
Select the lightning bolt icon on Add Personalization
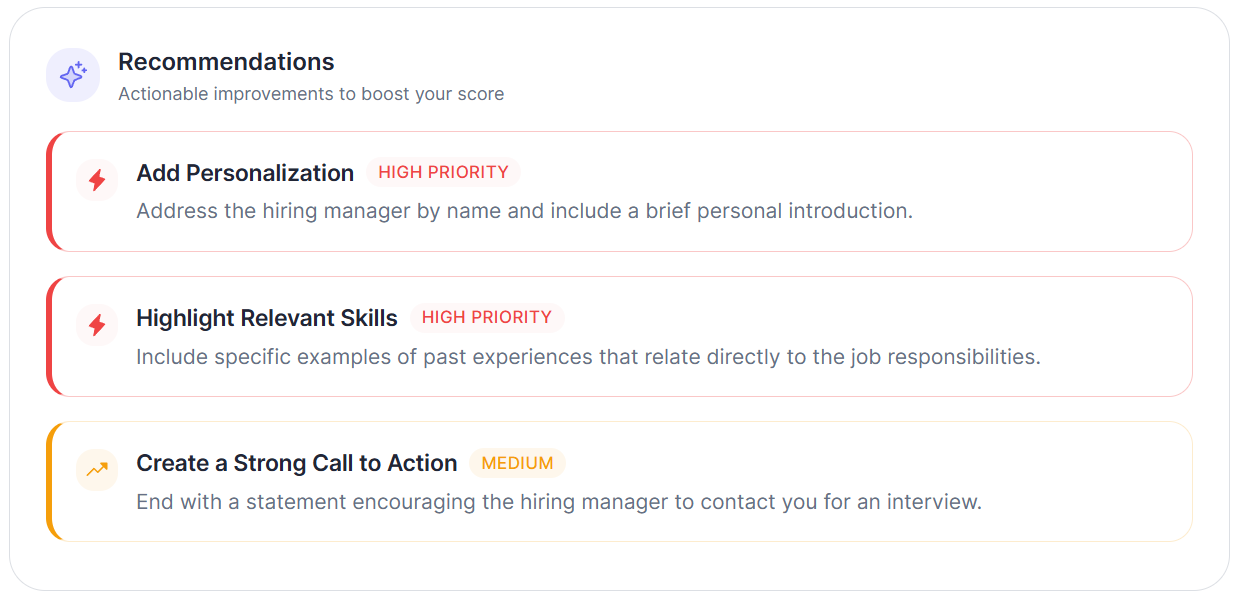96,180
